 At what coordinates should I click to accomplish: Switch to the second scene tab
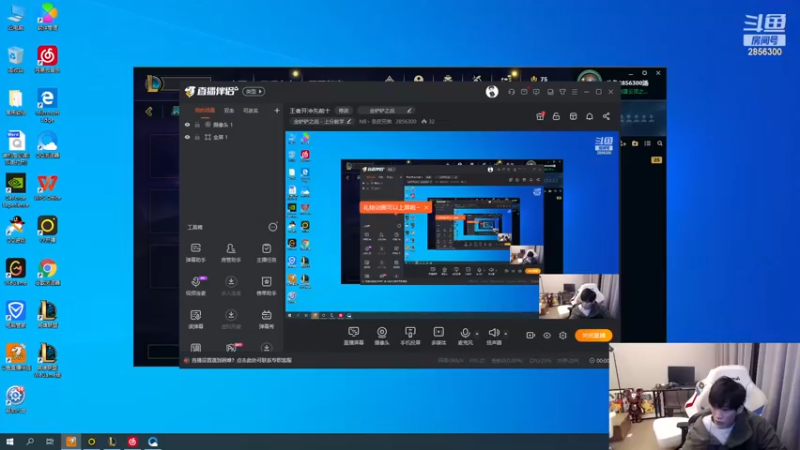229,110
